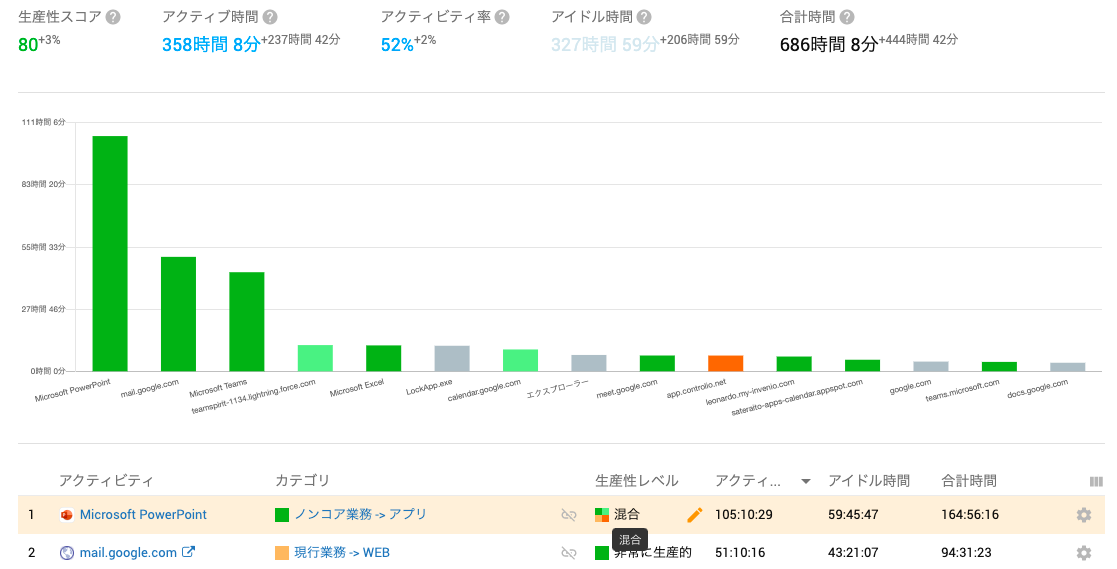This screenshot has width=1117, height=569.
Task: Open 現行業務 -> WEB category link
Action: [342, 553]
